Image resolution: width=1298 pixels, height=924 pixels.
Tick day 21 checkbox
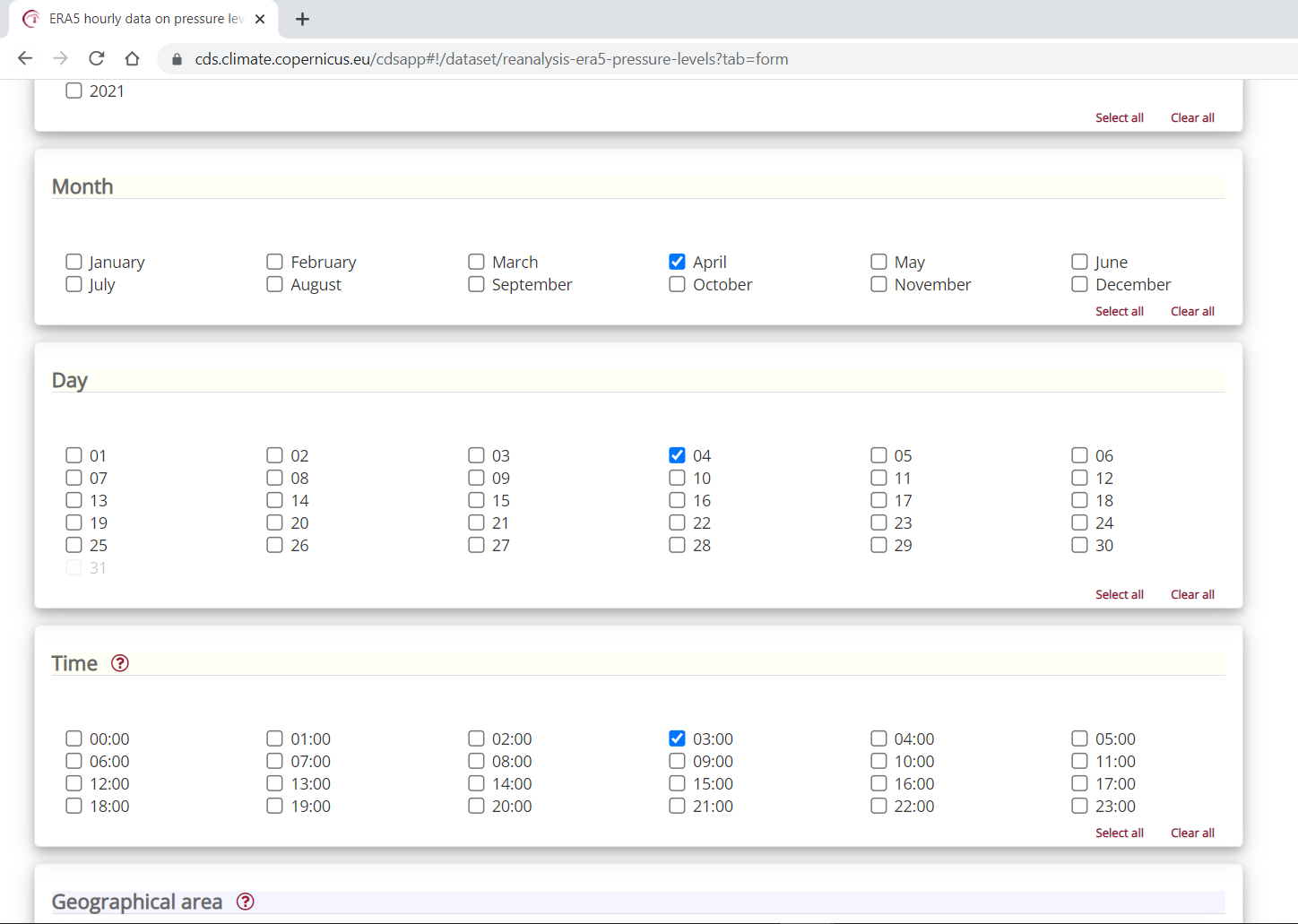(476, 522)
